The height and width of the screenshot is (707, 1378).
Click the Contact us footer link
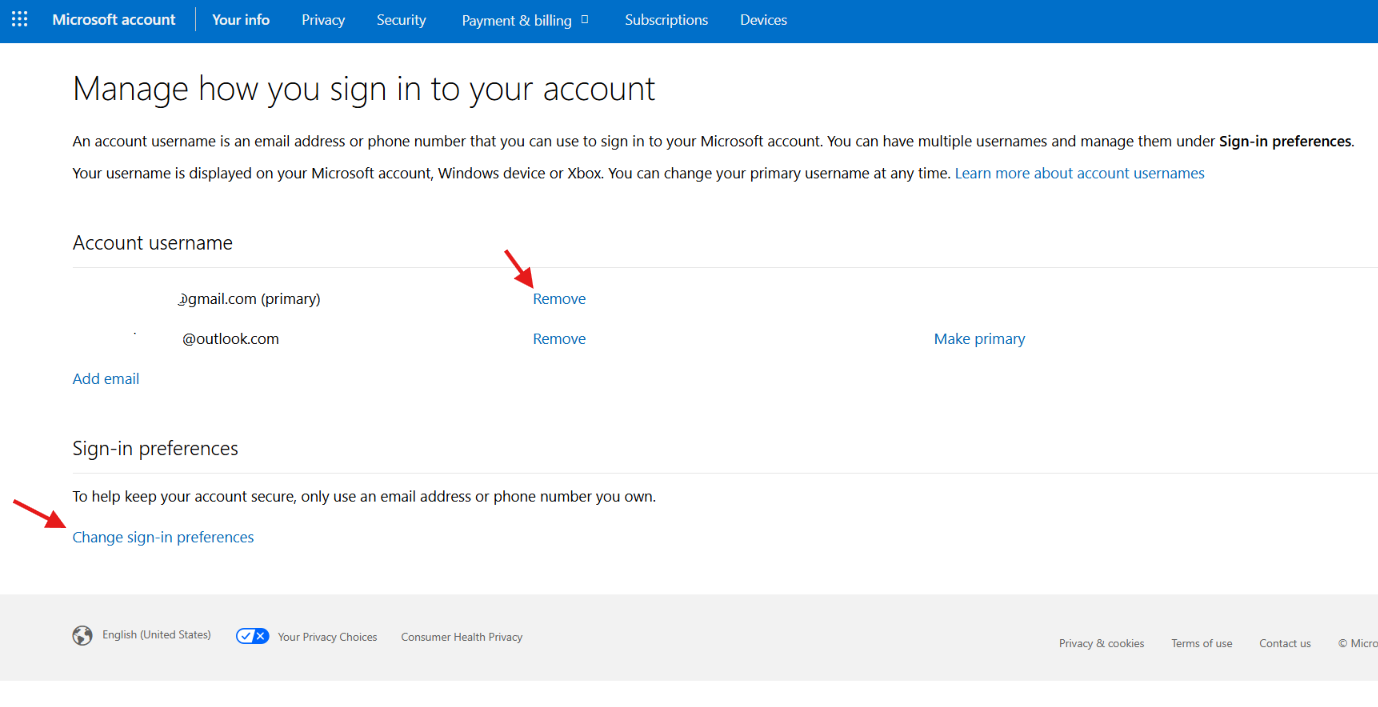click(x=1285, y=643)
